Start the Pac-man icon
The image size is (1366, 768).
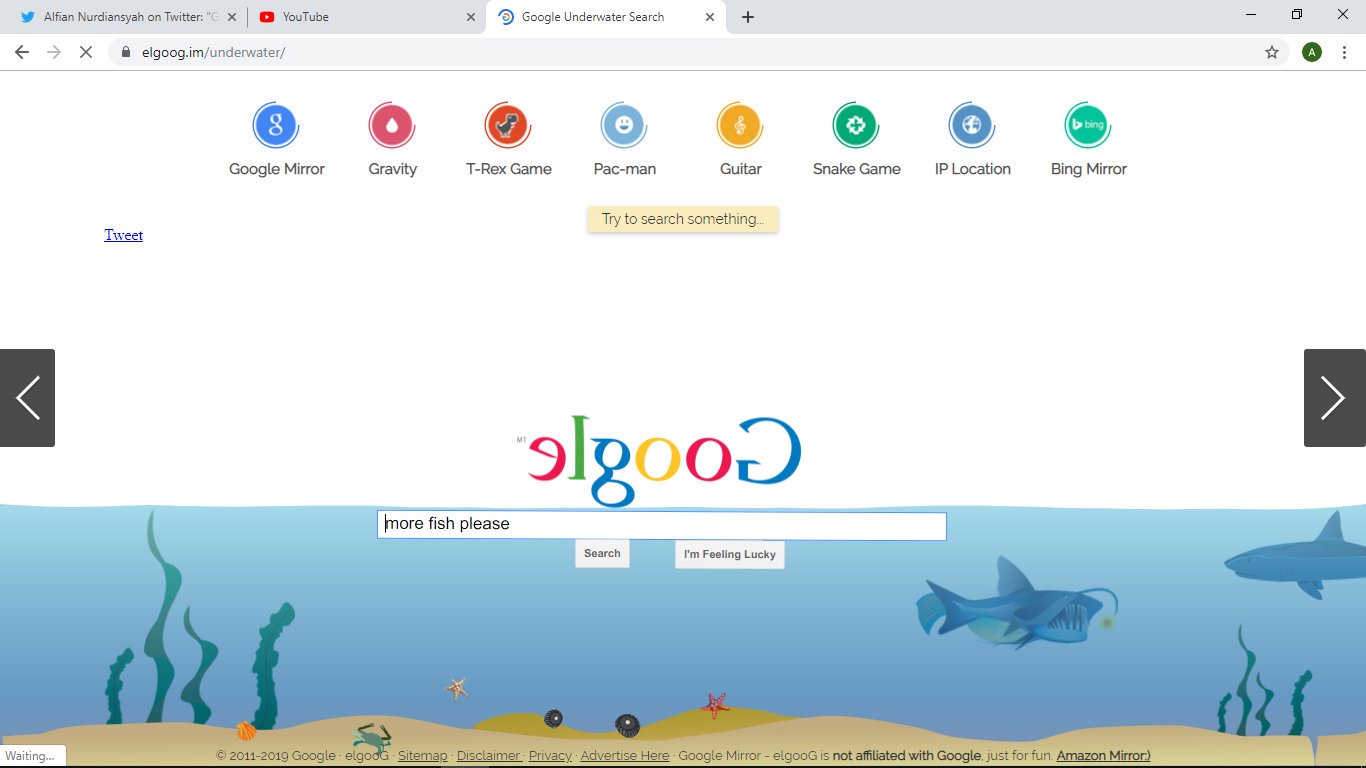[624, 126]
